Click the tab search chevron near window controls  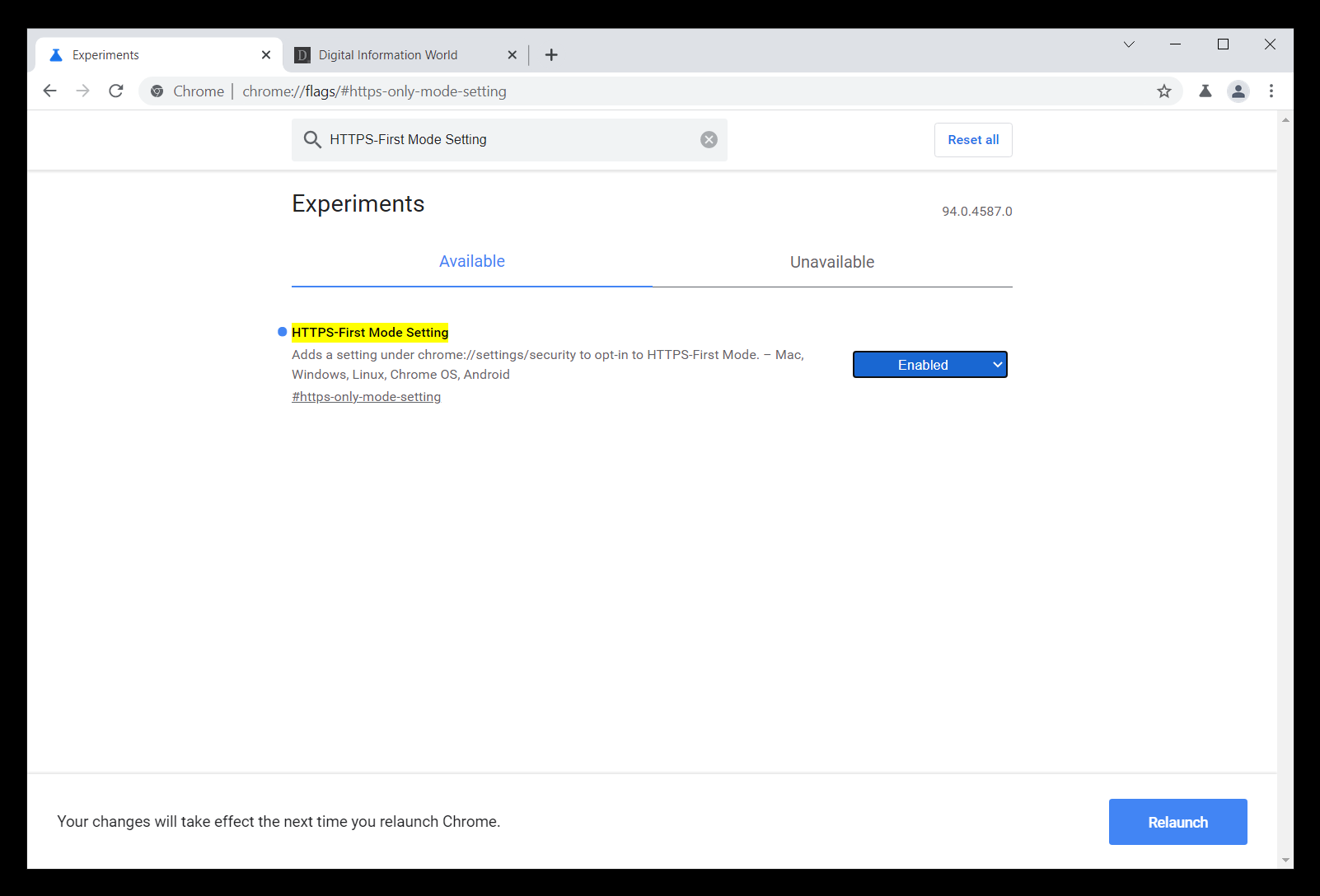(1128, 44)
